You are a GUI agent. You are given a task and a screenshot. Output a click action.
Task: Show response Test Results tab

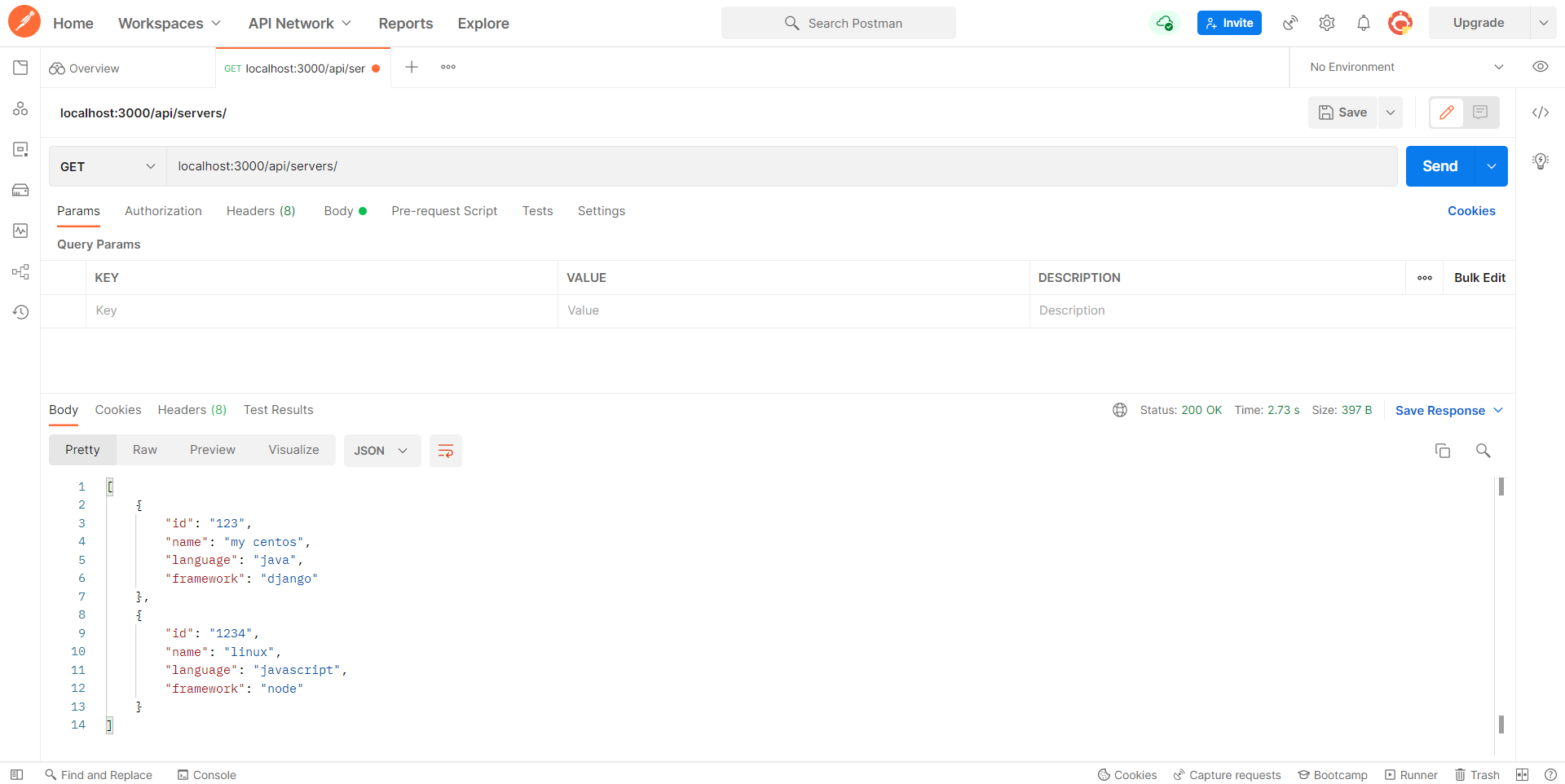click(x=279, y=410)
